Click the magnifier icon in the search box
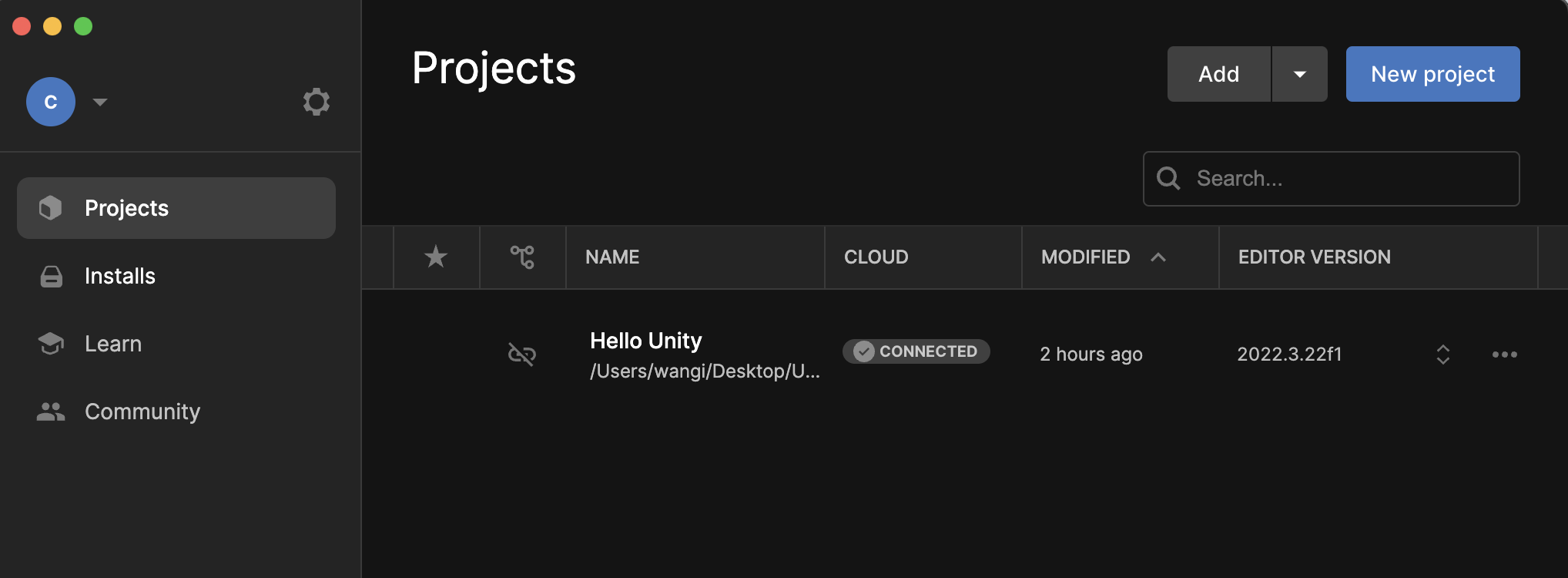This screenshot has height=578, width=1568. pos(1168,179)
